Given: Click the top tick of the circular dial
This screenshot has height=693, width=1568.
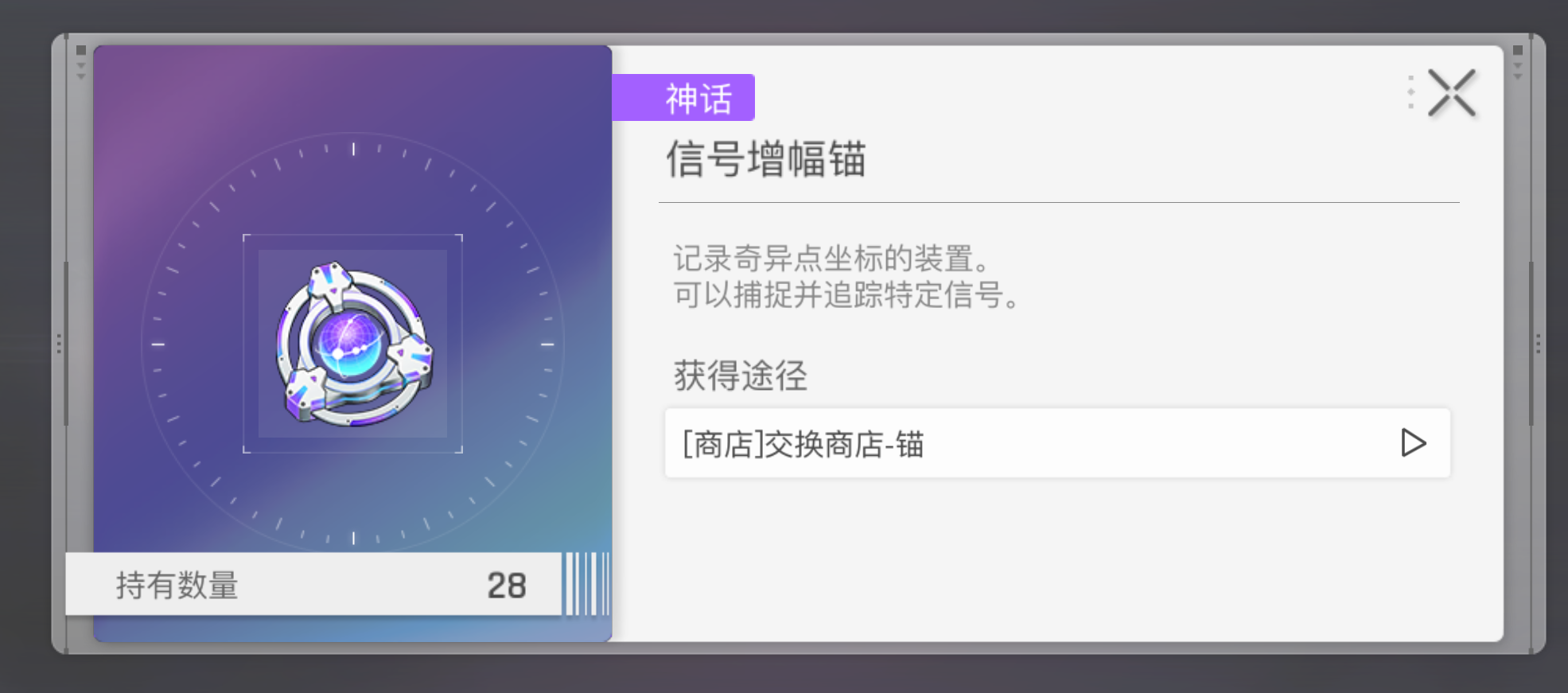Looking at the screenshot, I should pos(353,149).
